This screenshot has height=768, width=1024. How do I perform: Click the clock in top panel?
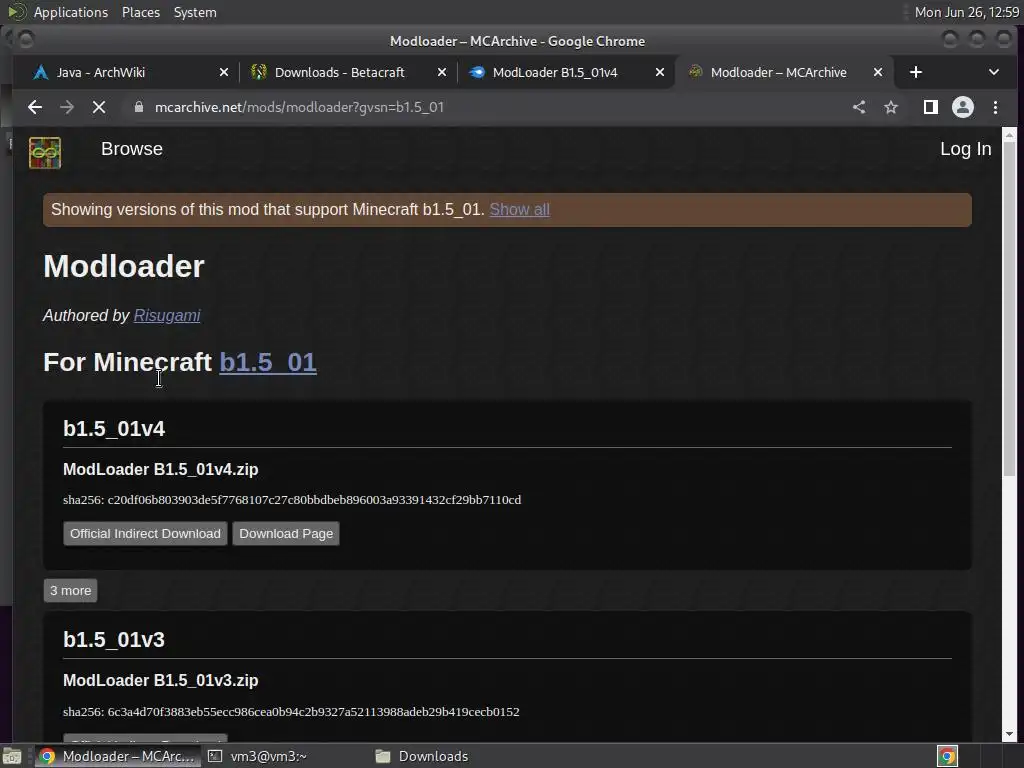click(967, 12)
